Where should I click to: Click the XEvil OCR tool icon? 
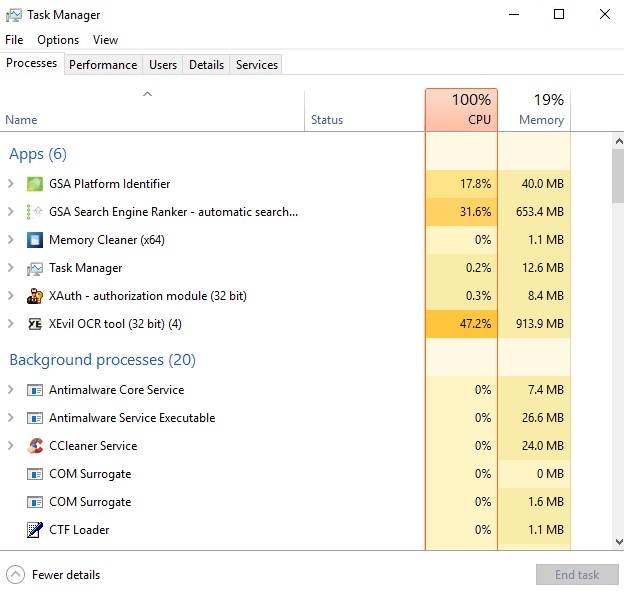(35, 324)
